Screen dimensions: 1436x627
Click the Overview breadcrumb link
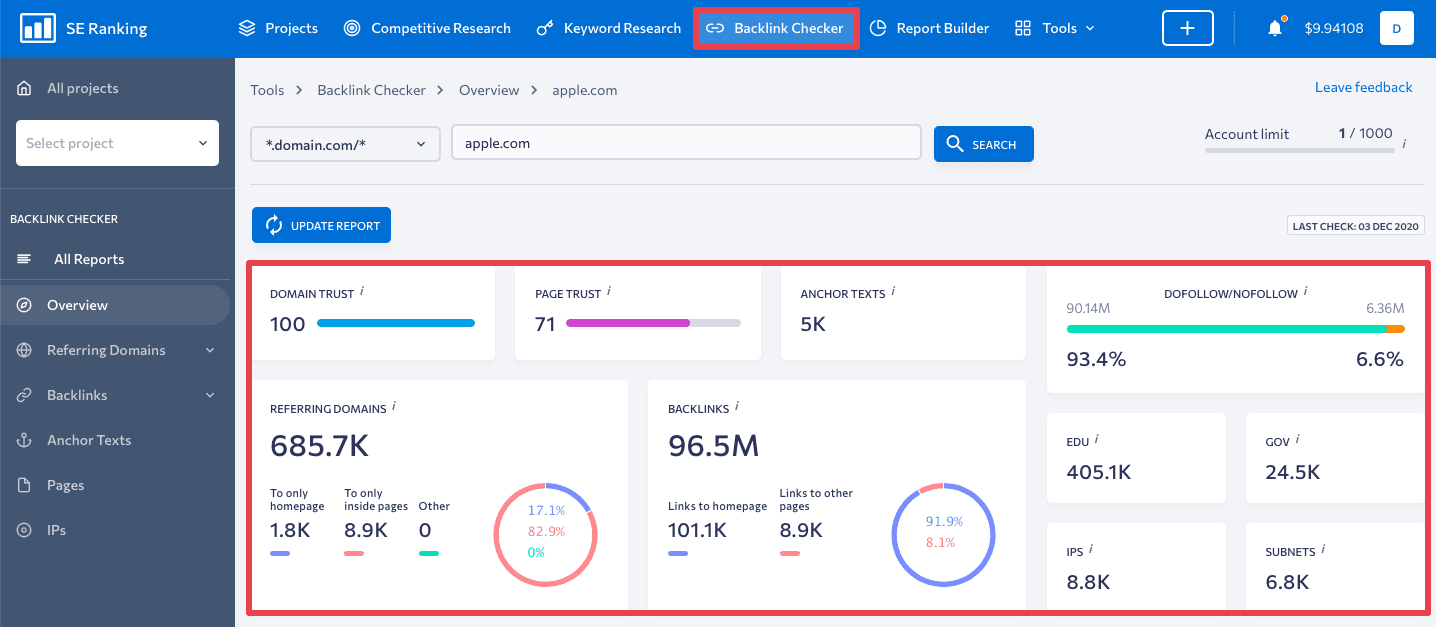(x=489, y=90)
